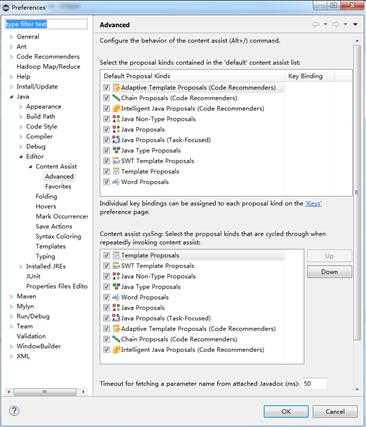This screenshot has width=366, height=427.
Task: Toggle Java Non-Type Proposals checkbox in cycling list
Action: (x=106, y=276)
